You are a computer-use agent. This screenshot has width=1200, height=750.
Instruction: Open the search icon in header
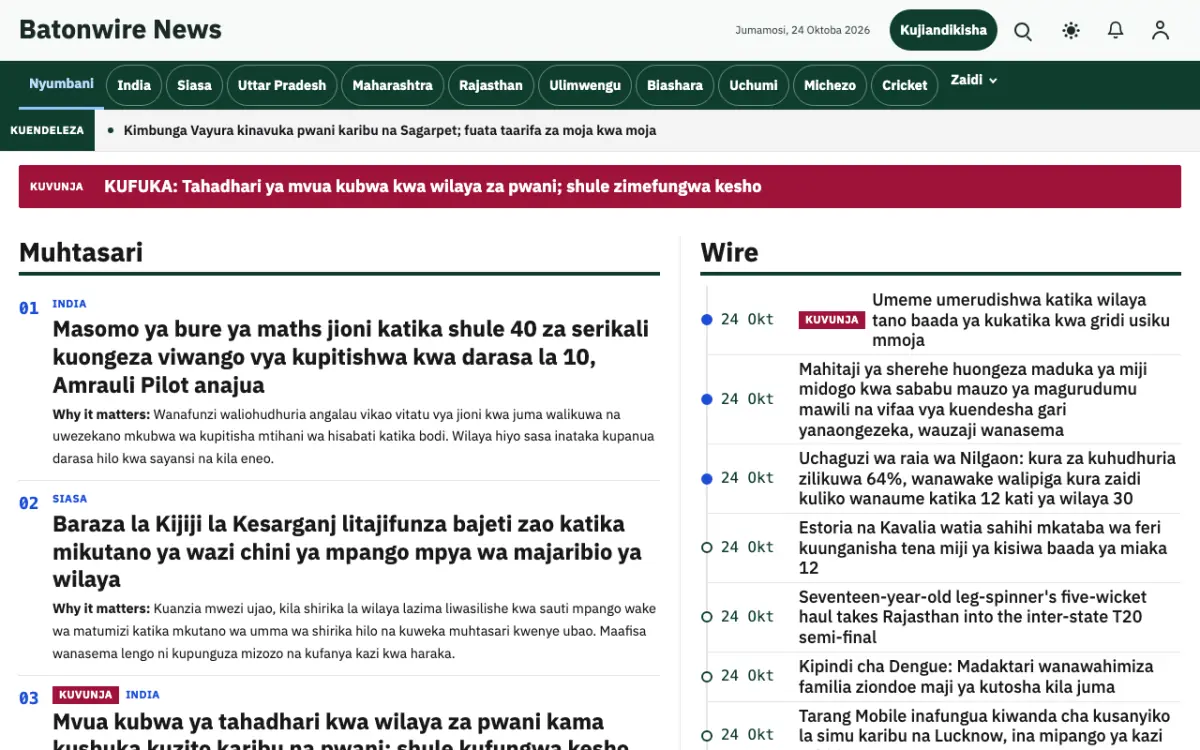(1023, 31)
